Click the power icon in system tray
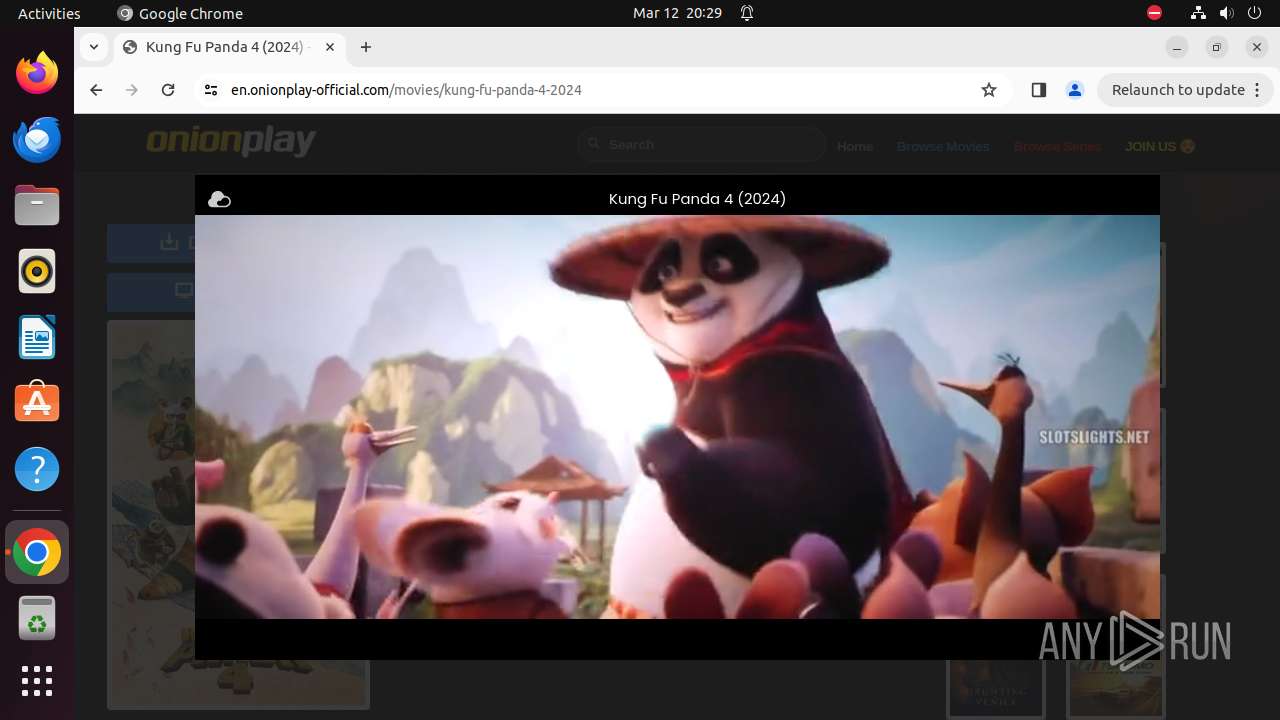The height and width of the screenshot is (720, 1280). pos(1253,13)
